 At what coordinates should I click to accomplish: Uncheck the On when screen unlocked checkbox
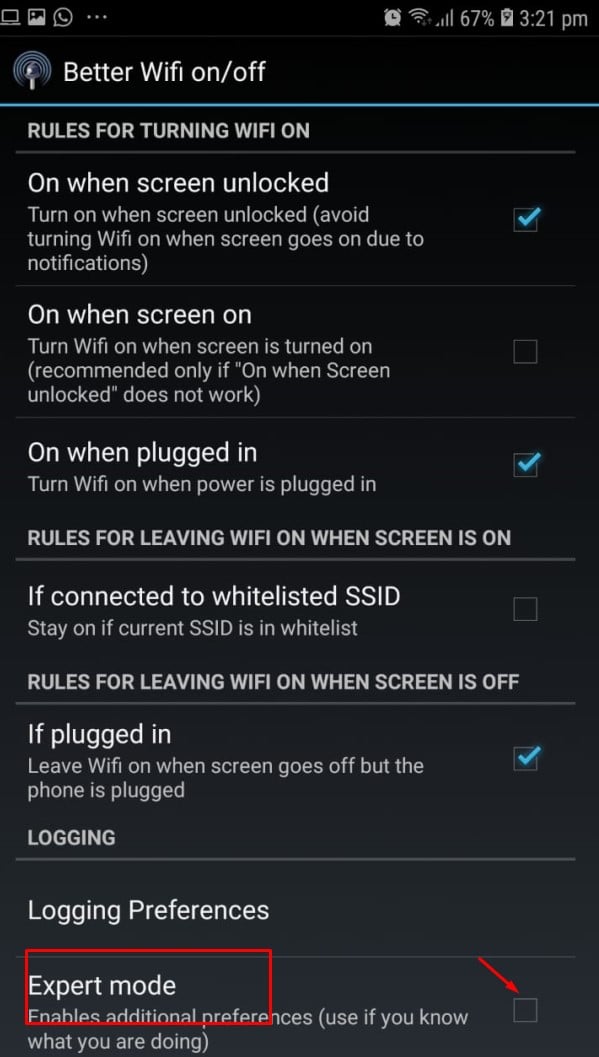pos(526,219)
